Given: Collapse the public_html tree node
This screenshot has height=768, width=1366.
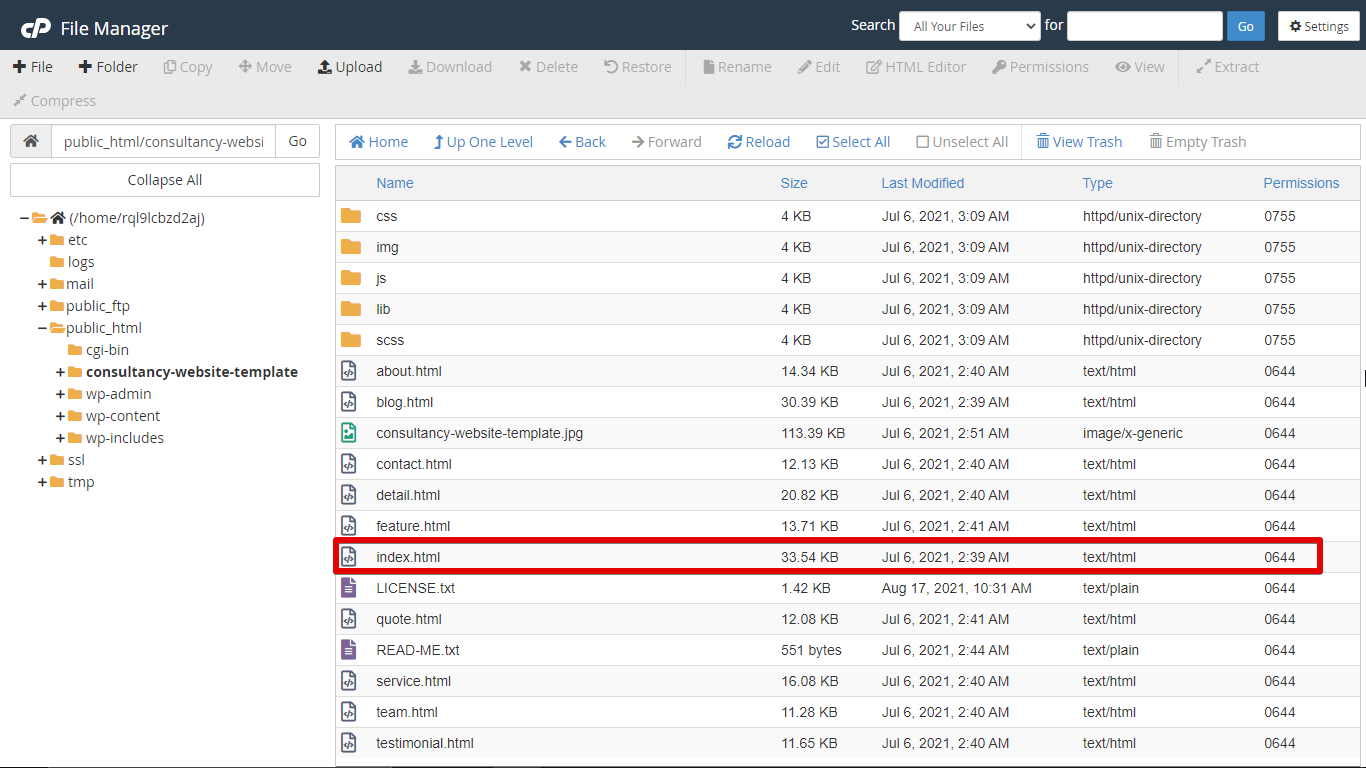Looking at the screenshot, I should pos(43,328).
